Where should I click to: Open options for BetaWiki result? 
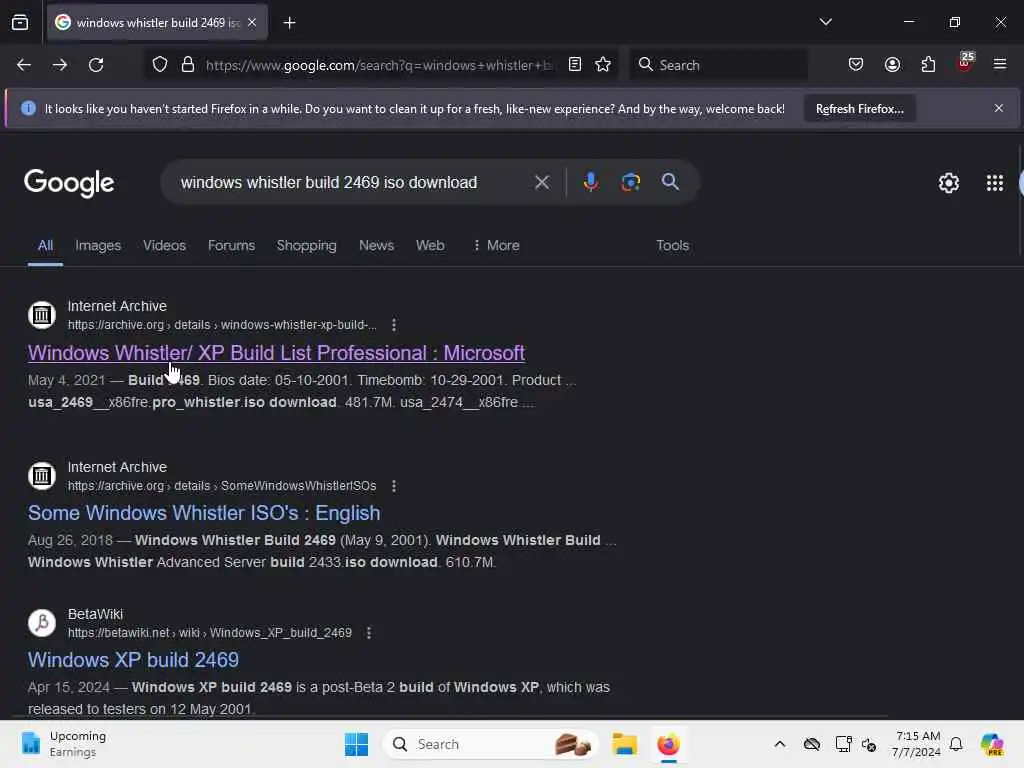click(x=369, y=633)
